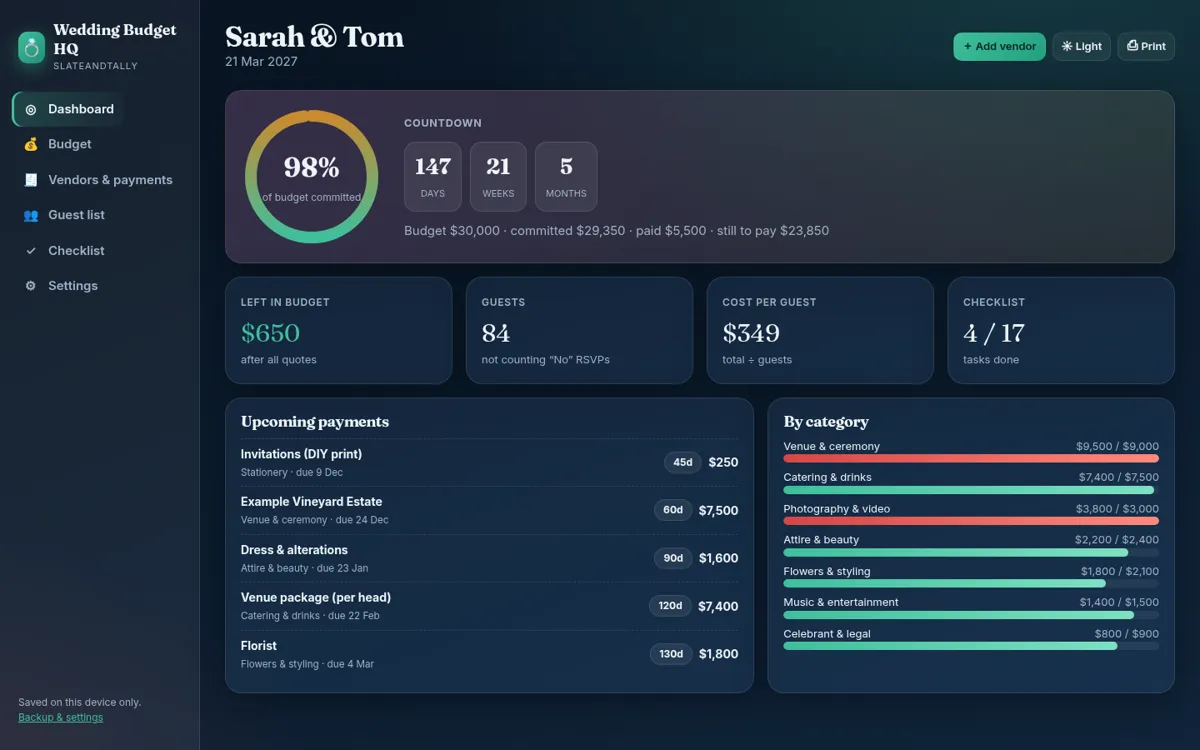Click the Venue & ceremony progress bar

971,459
